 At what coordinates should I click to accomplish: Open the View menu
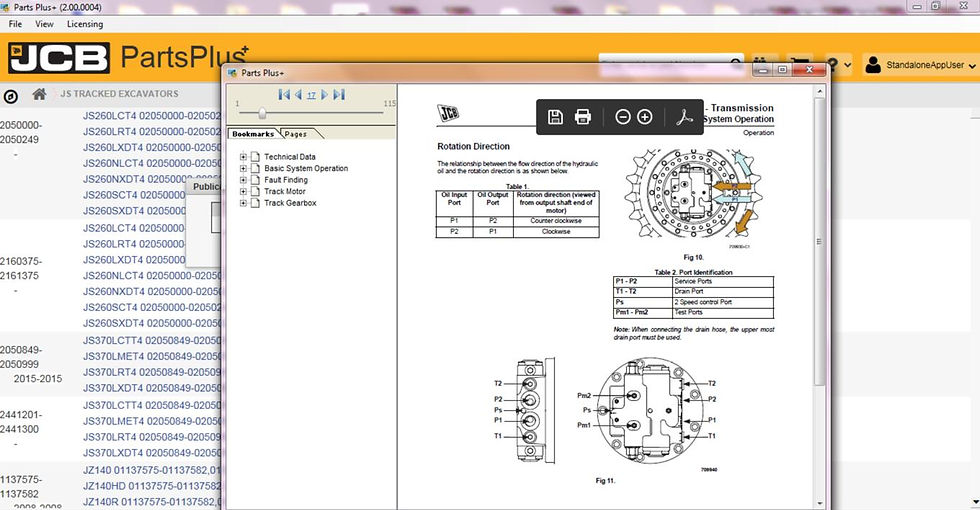tap(44, 24)
